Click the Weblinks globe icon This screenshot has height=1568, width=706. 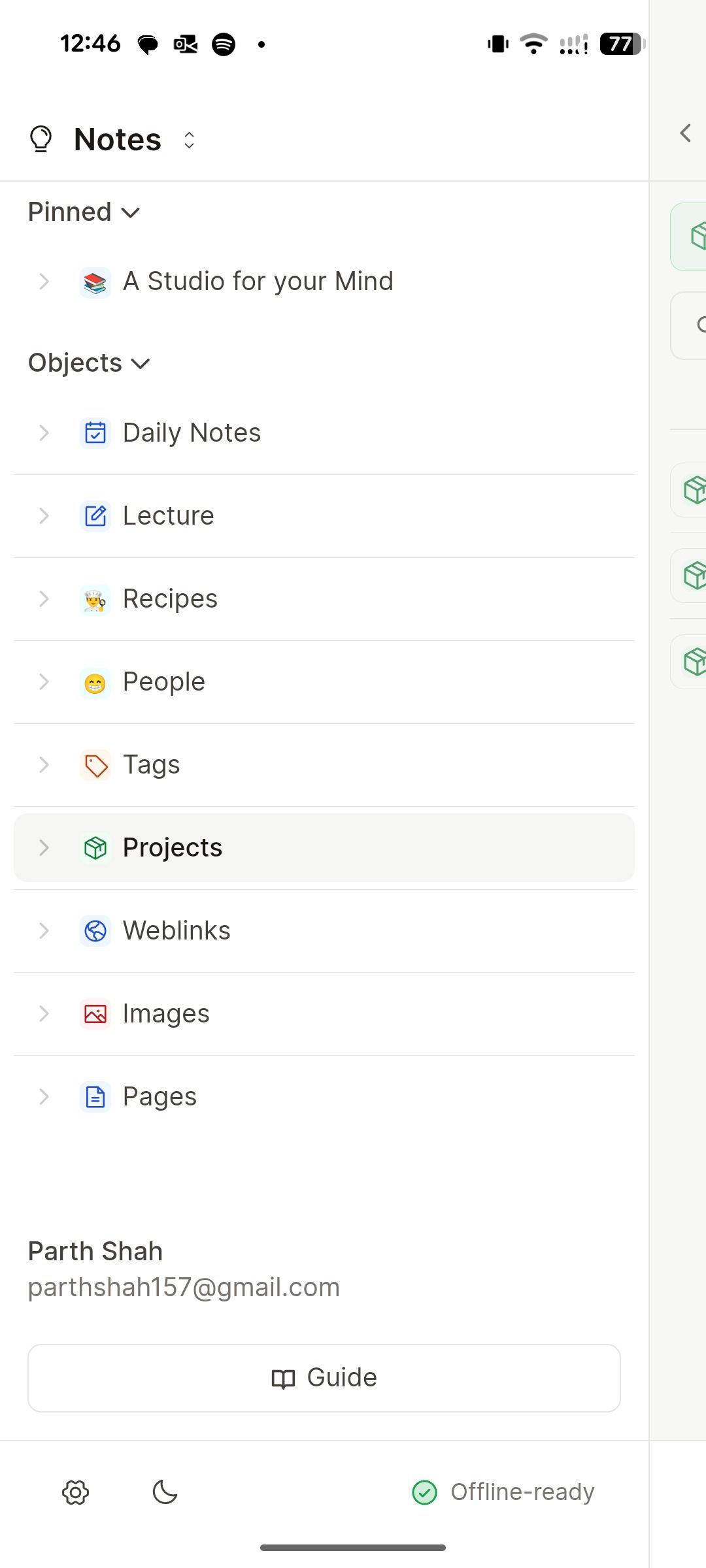click(x=95, y=930)
